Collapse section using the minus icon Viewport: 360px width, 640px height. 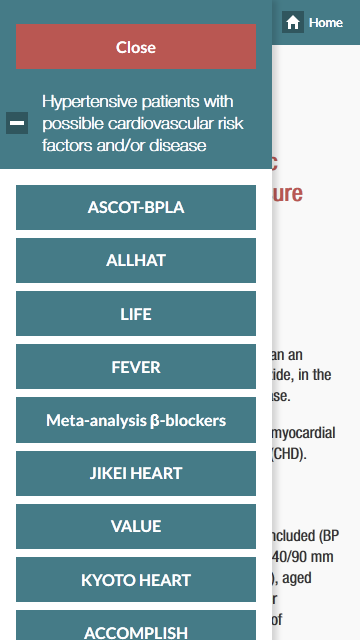[17, 123]
